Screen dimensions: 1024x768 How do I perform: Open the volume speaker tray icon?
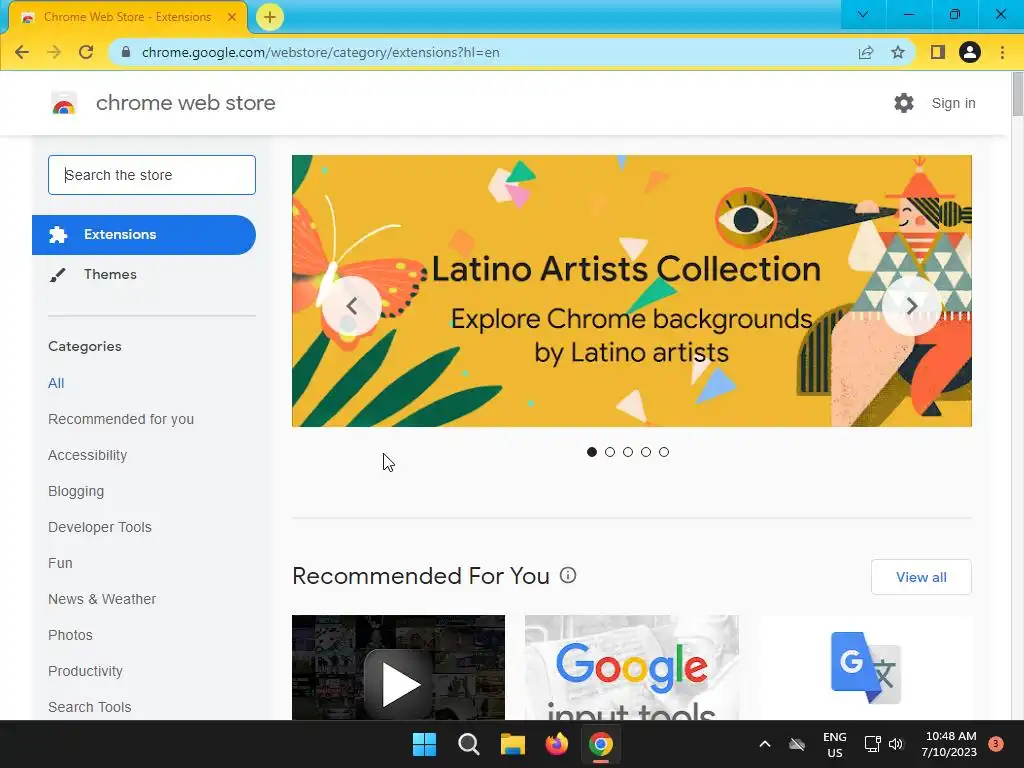896,744
